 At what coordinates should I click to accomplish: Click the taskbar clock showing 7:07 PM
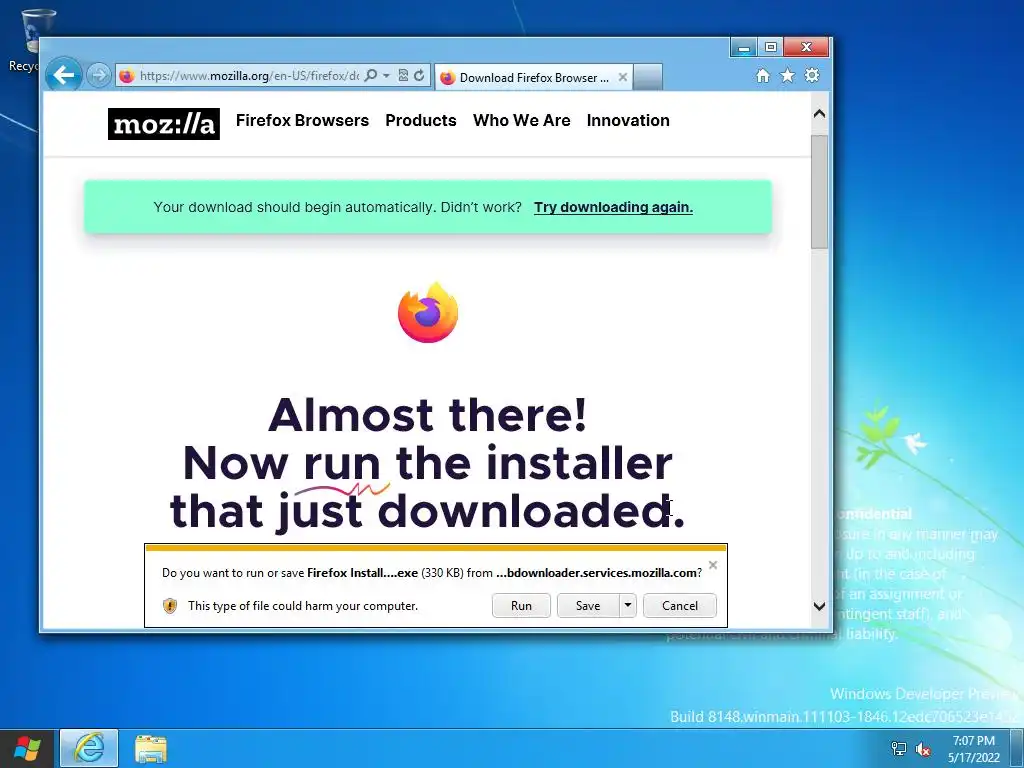[x=974, y=749]
